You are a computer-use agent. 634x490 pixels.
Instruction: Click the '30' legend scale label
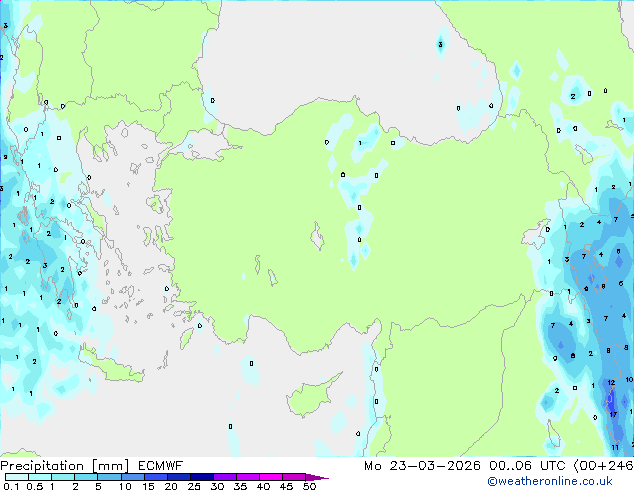217,486
